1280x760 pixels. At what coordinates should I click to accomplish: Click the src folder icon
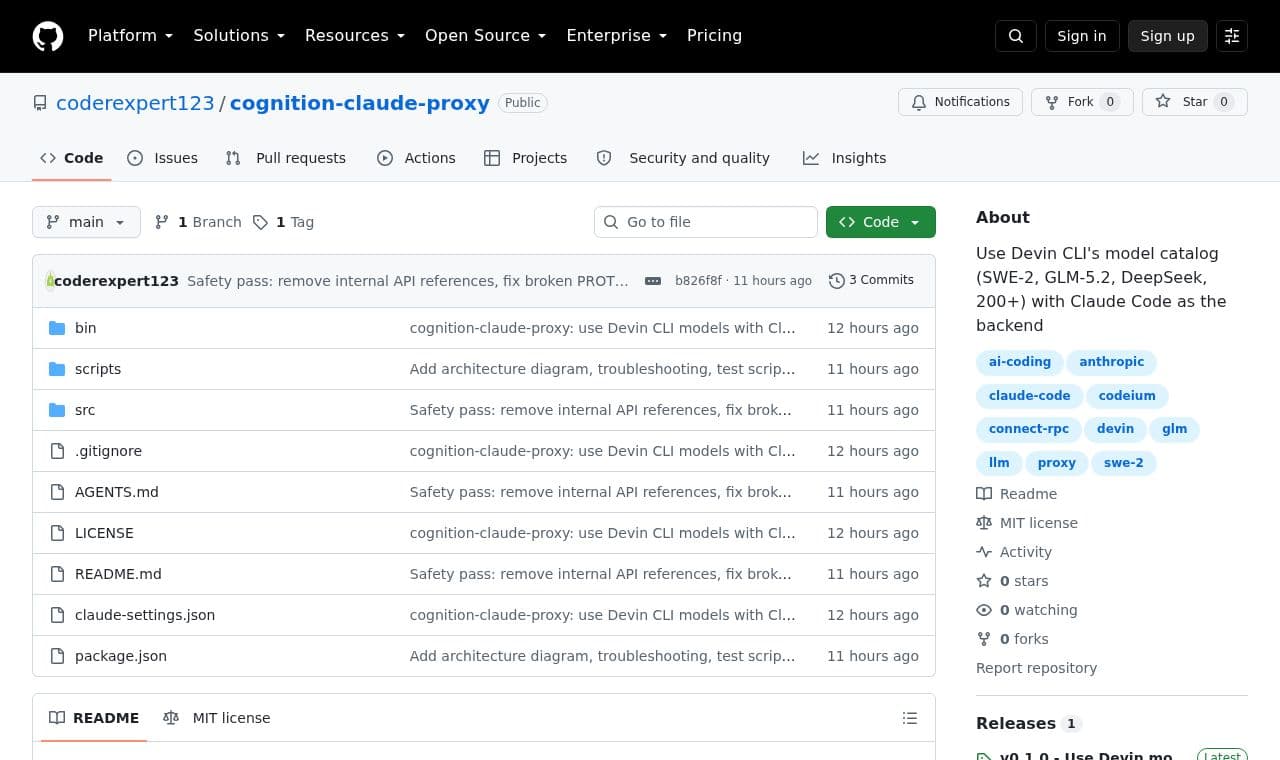click(57, 410)
